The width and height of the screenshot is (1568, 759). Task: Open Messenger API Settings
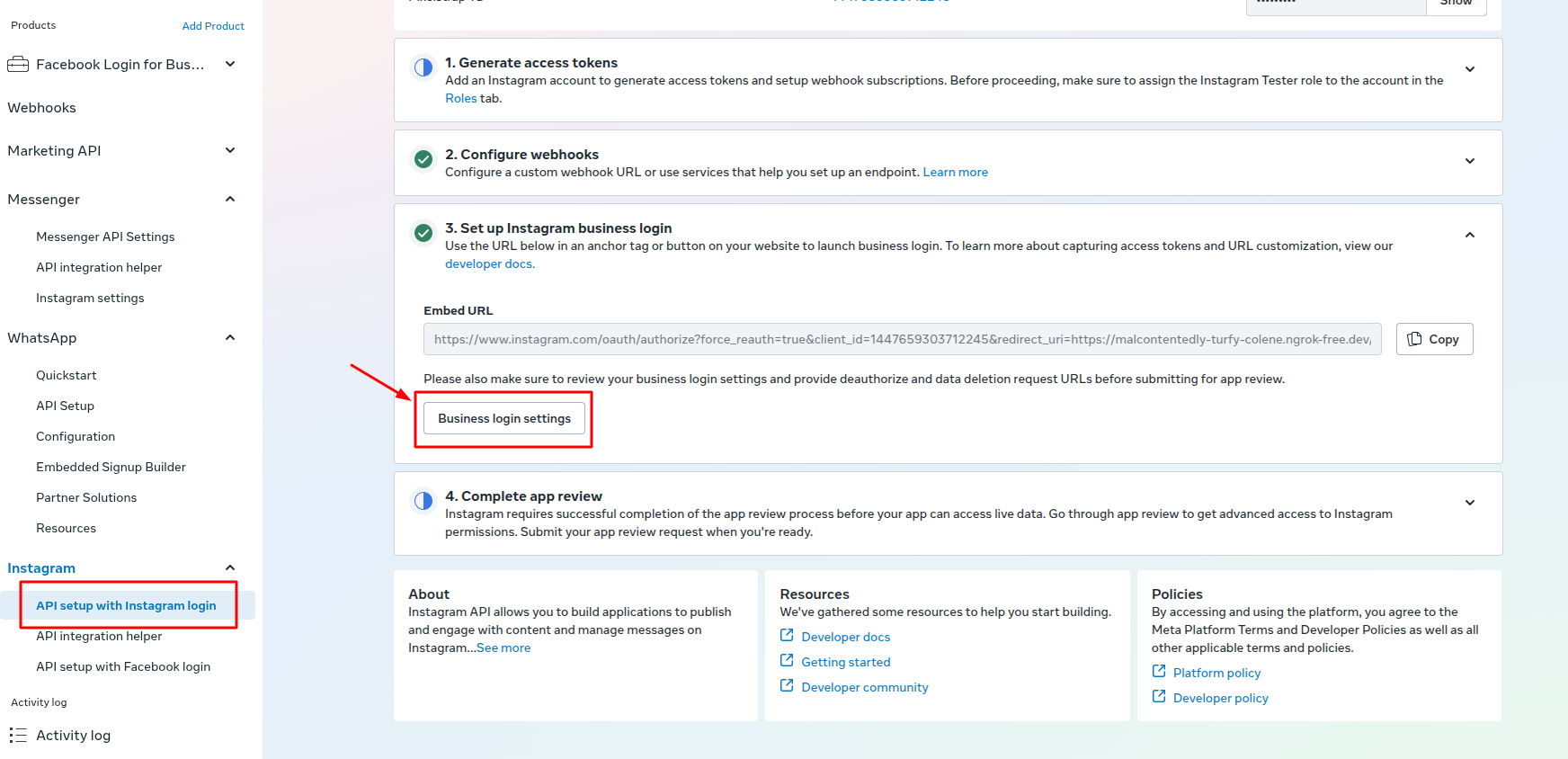pyautogui.click(x=105, y=237)
